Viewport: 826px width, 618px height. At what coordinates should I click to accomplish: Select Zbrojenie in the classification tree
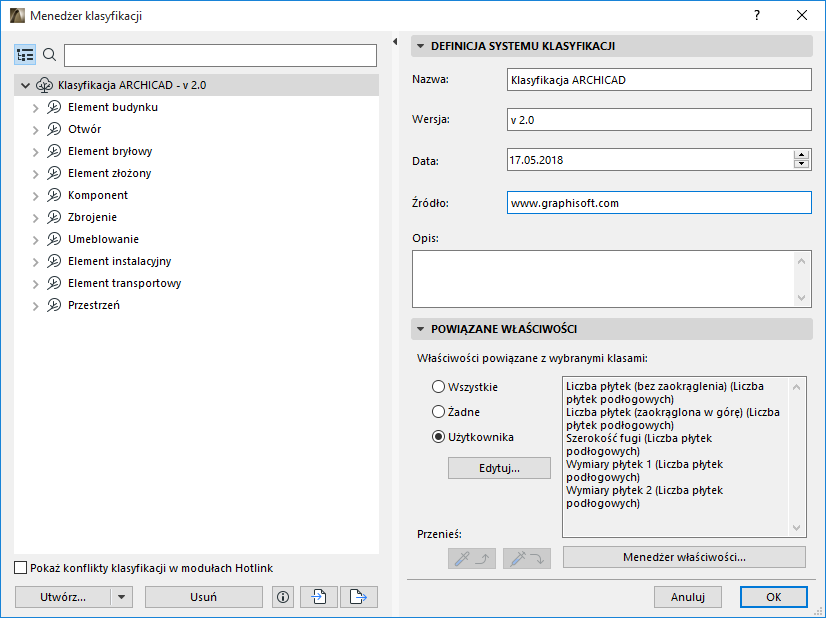[92, 217]
